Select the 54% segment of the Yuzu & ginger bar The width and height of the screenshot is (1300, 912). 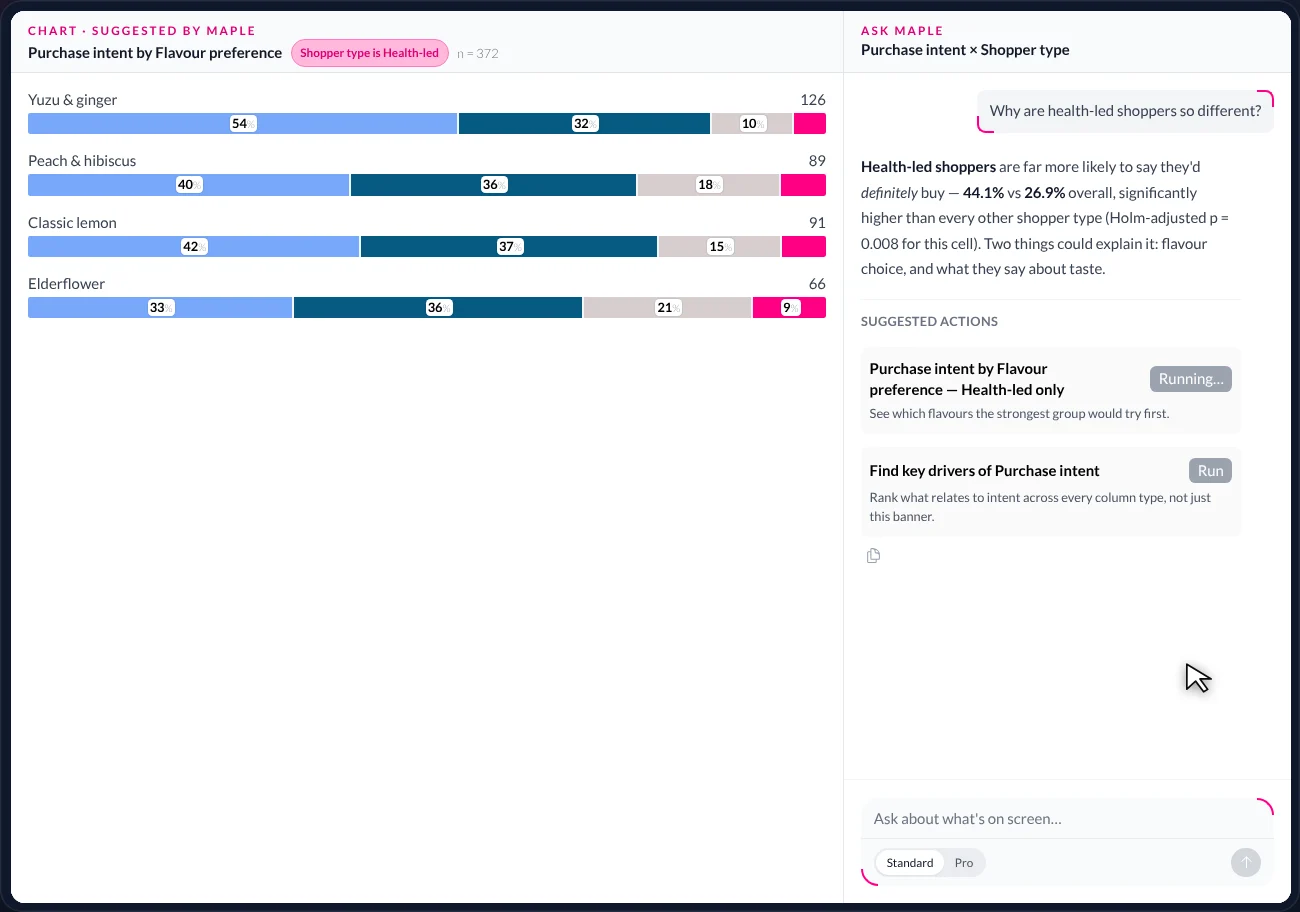(243, 124)
